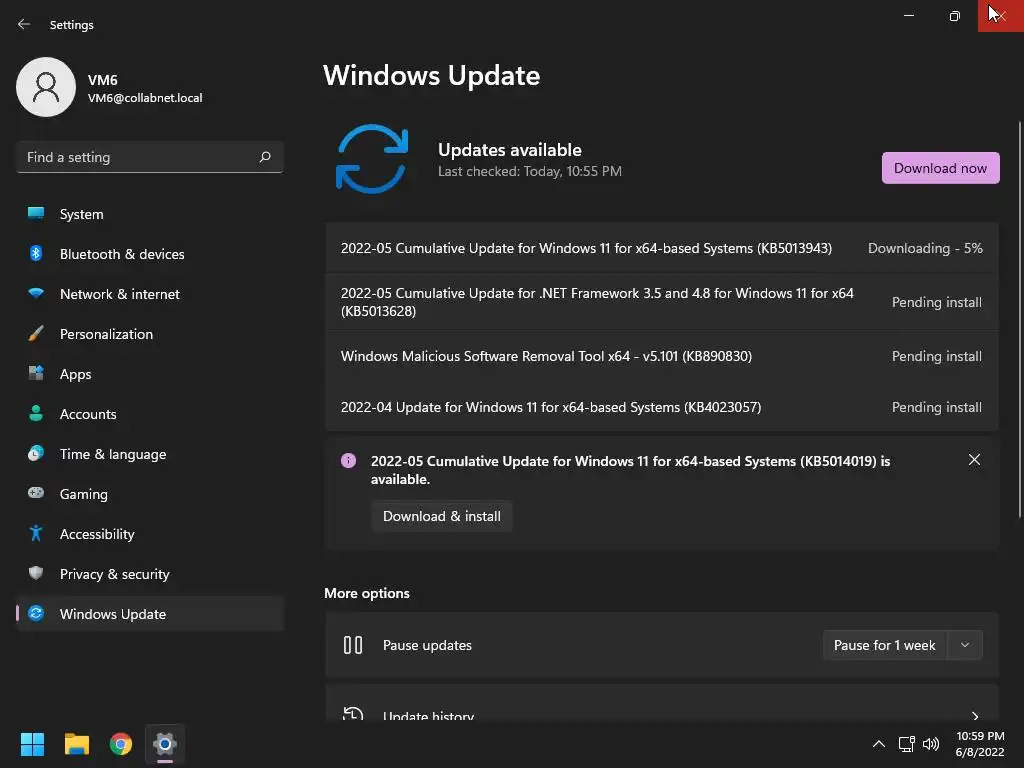The height and width of the screenshot is (768, 1024).
Task: Click the Privacy & security shield icon
Action: pos(36,573)
